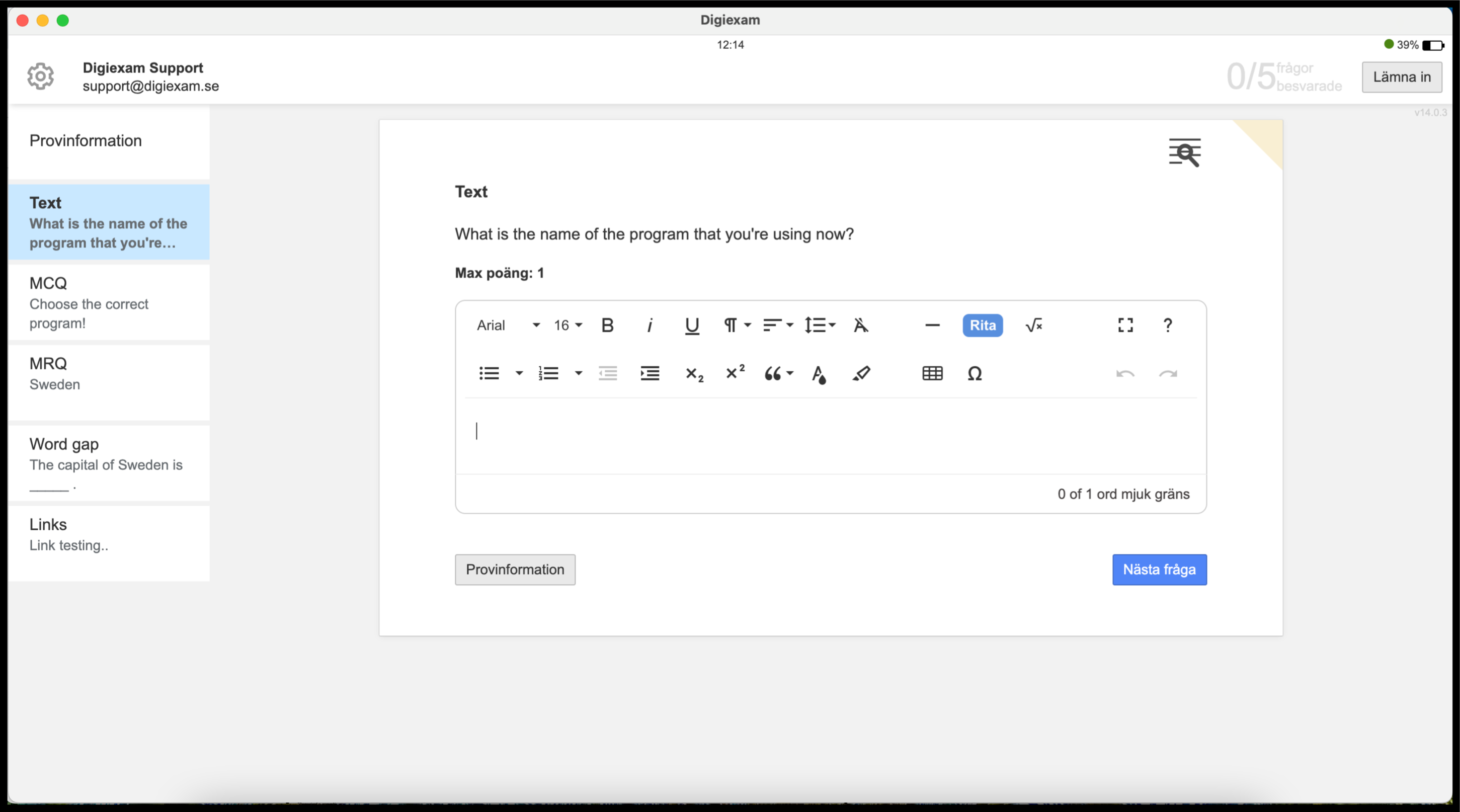Toggle underline formatting
The image size is (1460, 812).
691,326
